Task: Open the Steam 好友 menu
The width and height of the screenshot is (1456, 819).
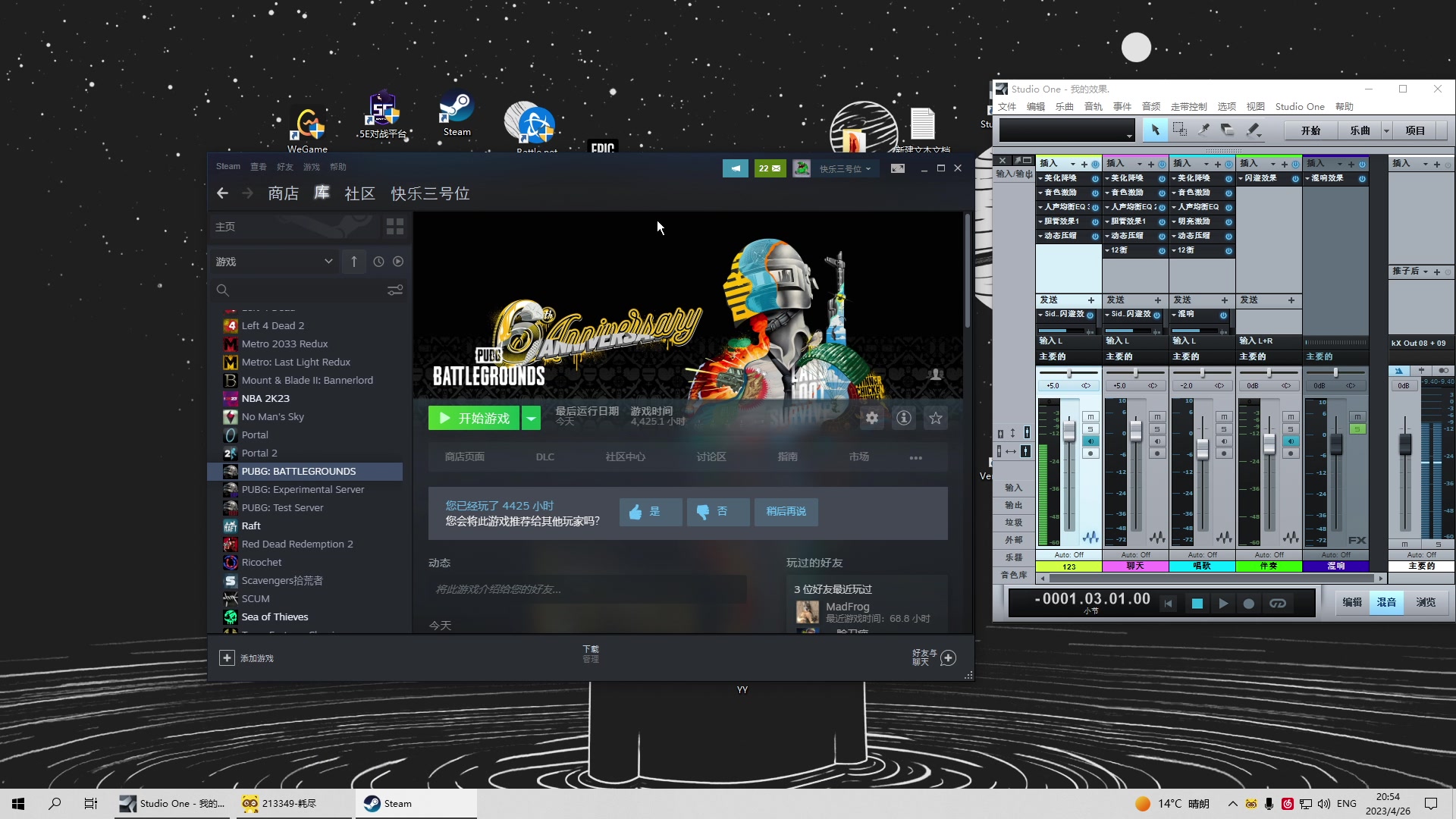Action: point(285,167)
